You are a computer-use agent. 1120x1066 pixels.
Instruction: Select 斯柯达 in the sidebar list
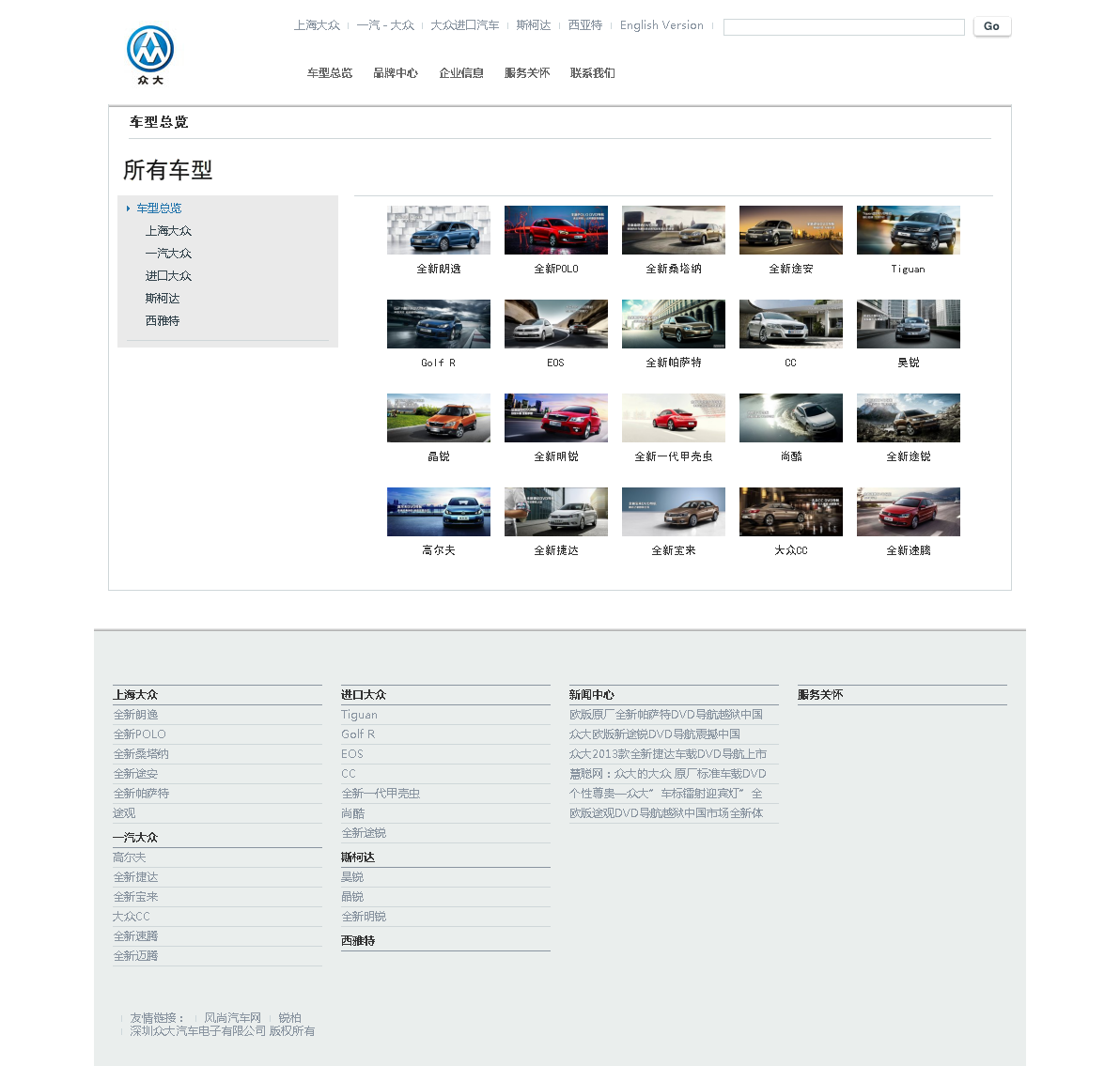pyautogui.click(x=163, y=299)
